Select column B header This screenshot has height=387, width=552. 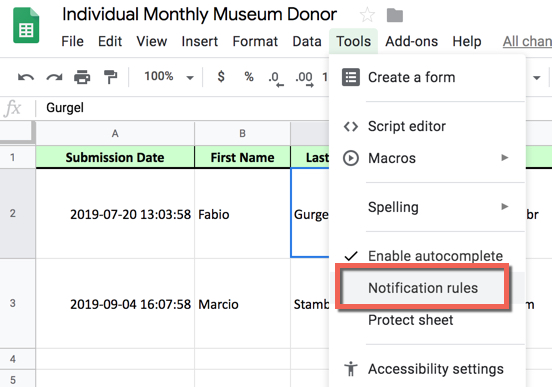coord(242,133)
